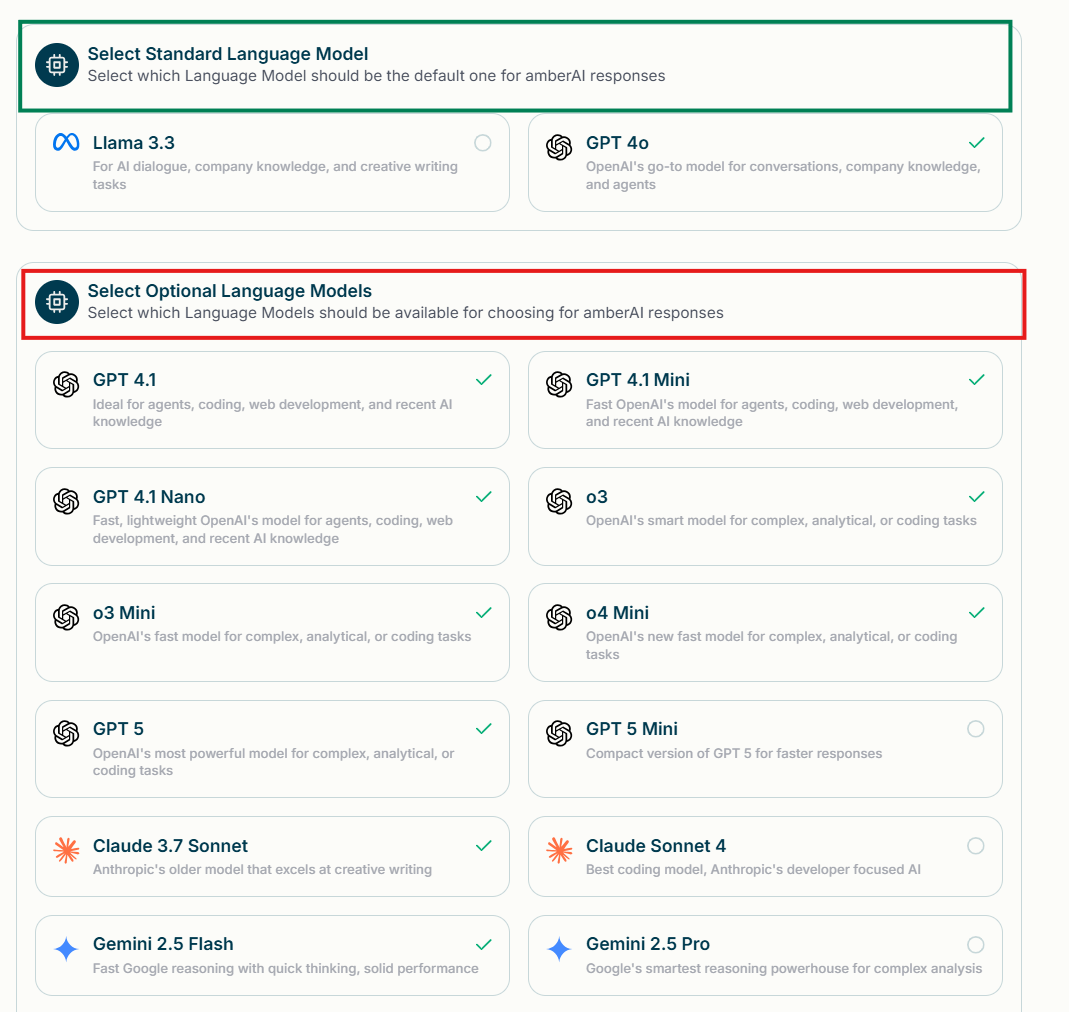Click the Gemini sparkle icon for Gemini 2.5 Pro
The image size is (1069, 1012).
coord(559,949)
